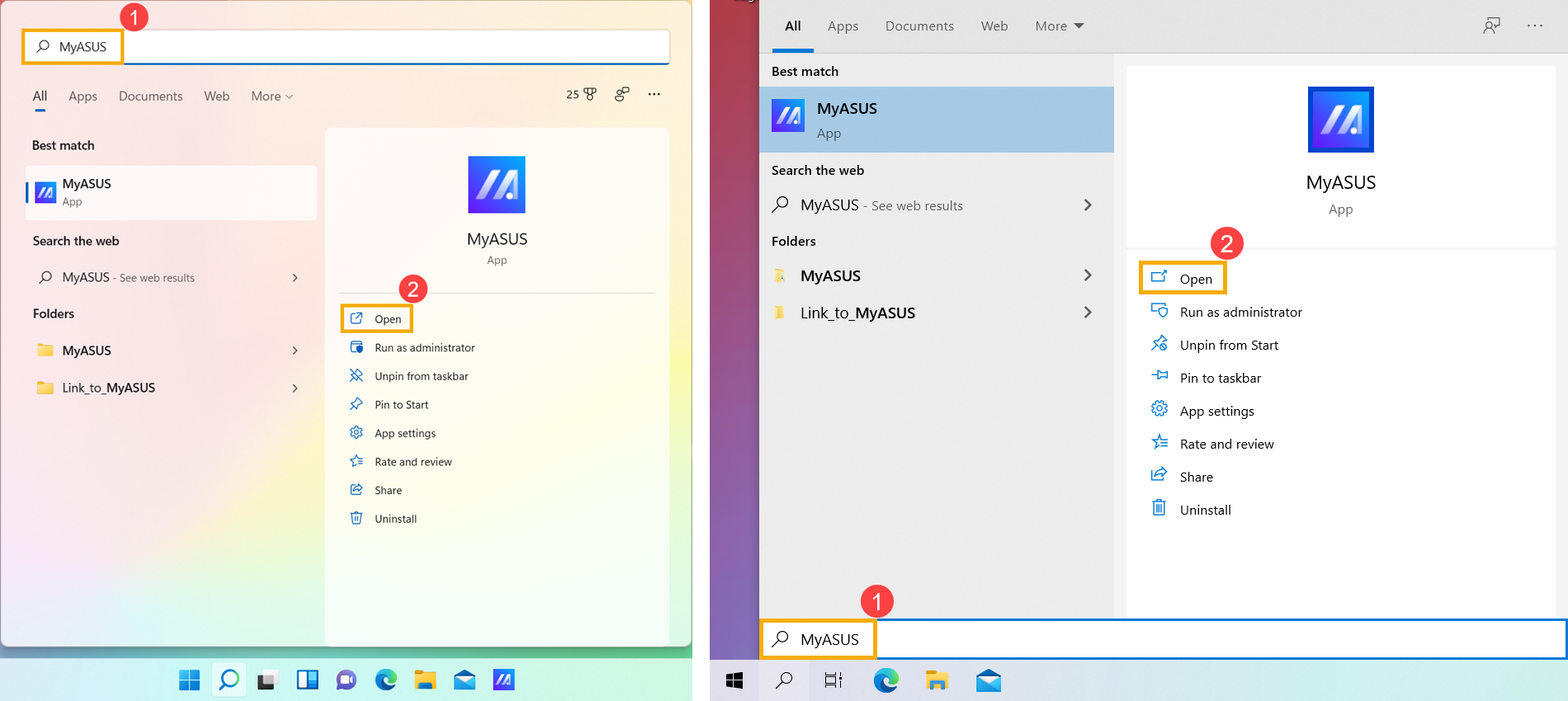Expand Link_to_MyASUS chevron in Windows 11
This screenshot has height=701, width=1568.
coord(295,388)
